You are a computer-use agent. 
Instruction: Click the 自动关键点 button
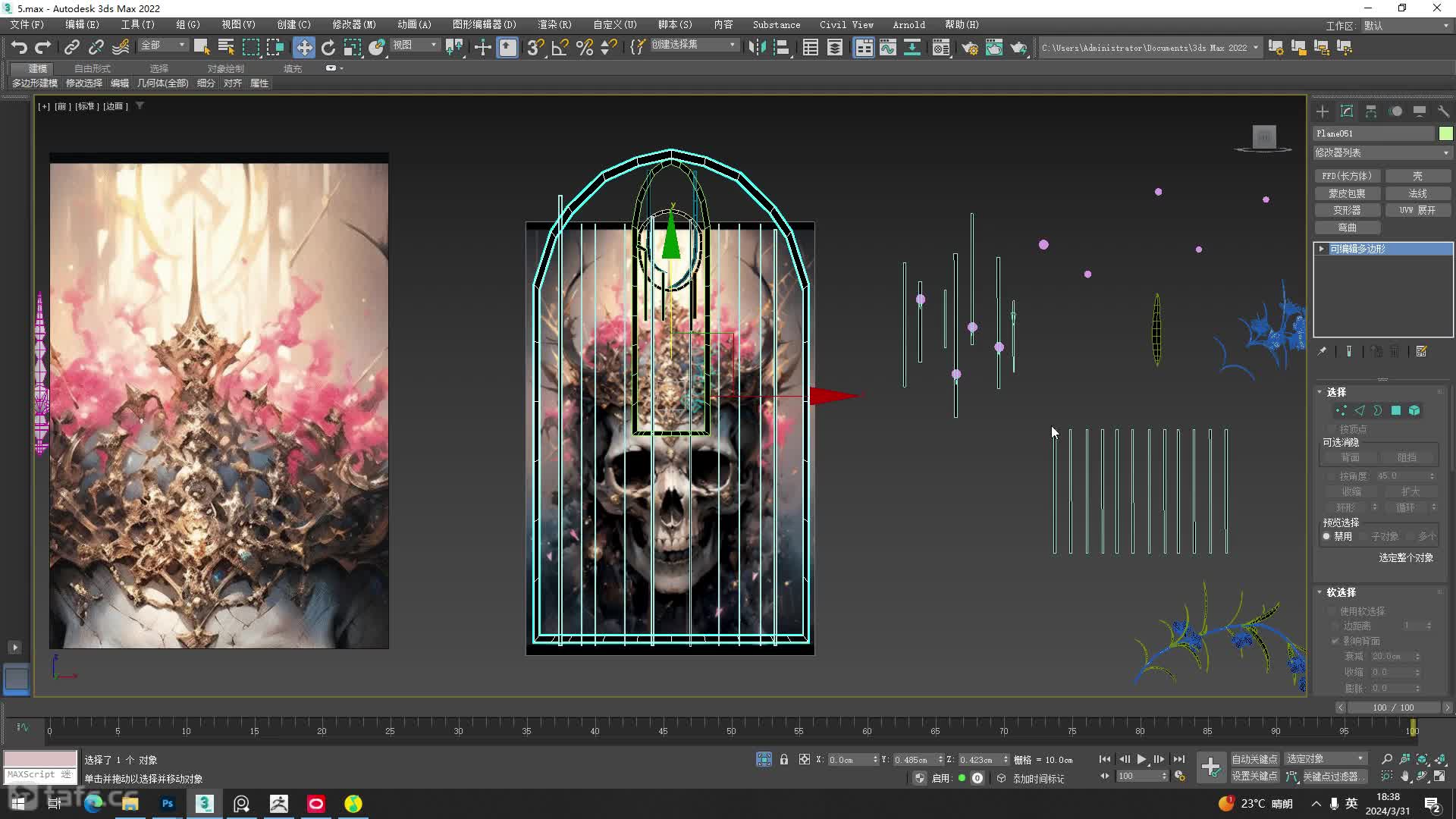coord(1254,758)
